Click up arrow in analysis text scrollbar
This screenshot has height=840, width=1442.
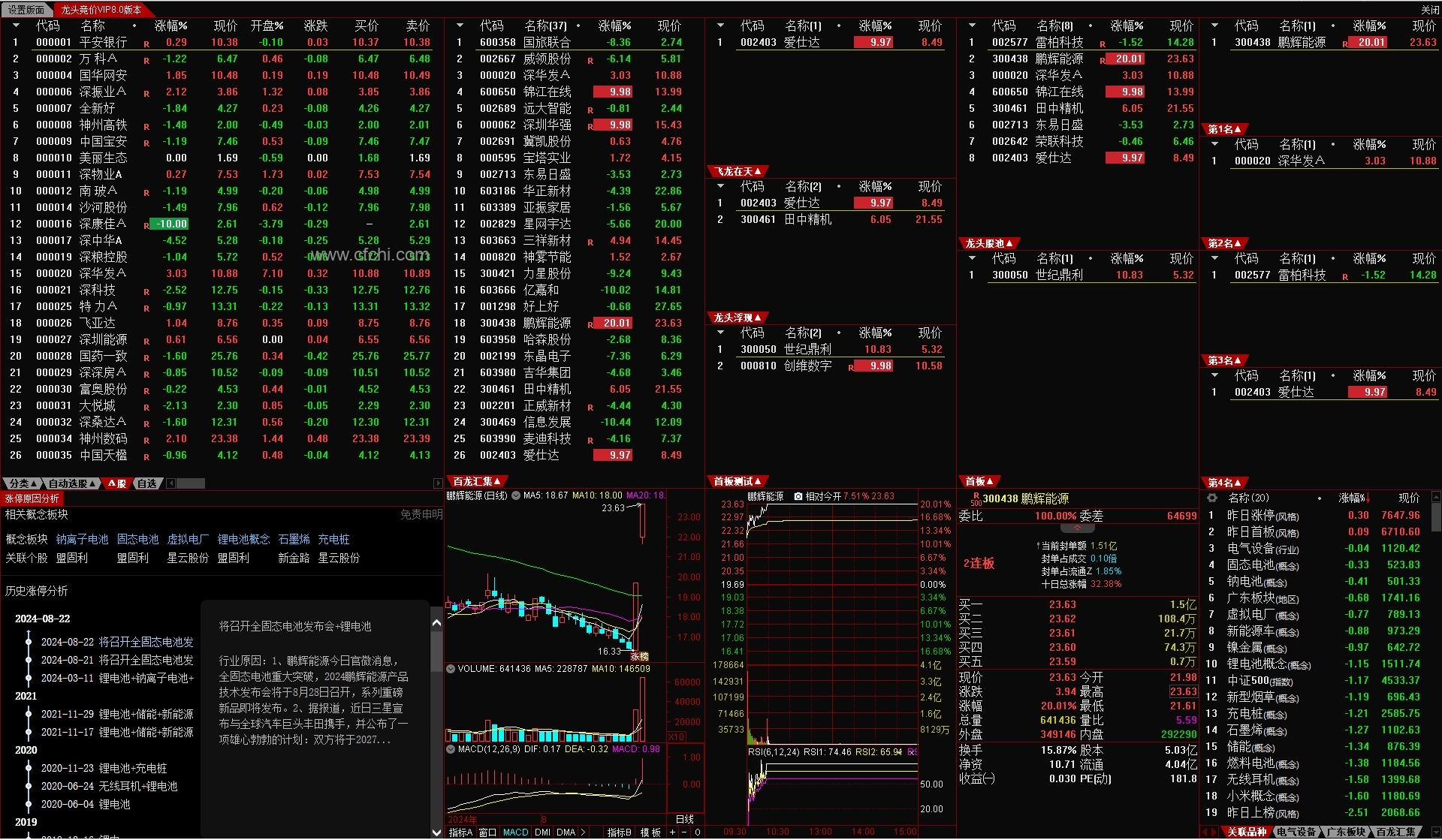pos(436,623)
